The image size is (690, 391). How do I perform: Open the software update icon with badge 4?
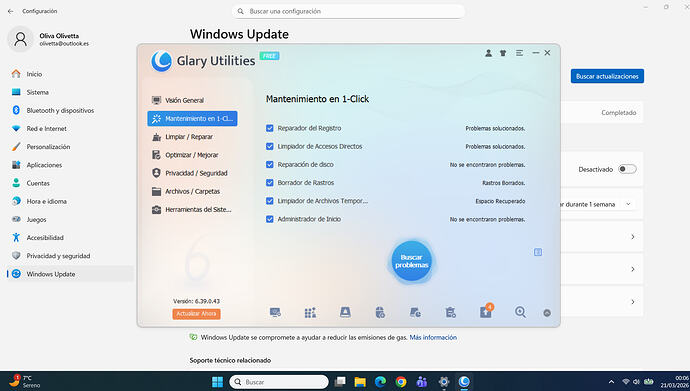click(486, 311)
